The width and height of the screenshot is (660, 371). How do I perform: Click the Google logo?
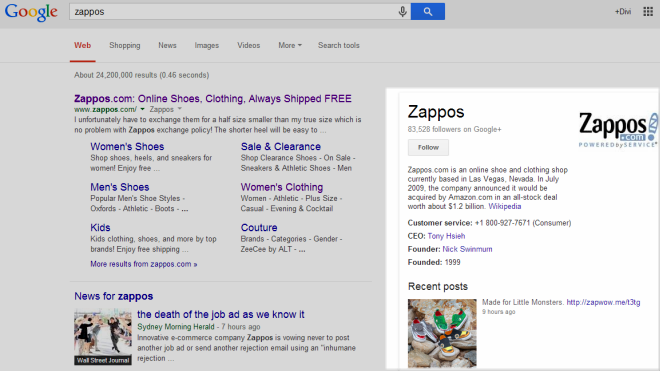point(31,12)
